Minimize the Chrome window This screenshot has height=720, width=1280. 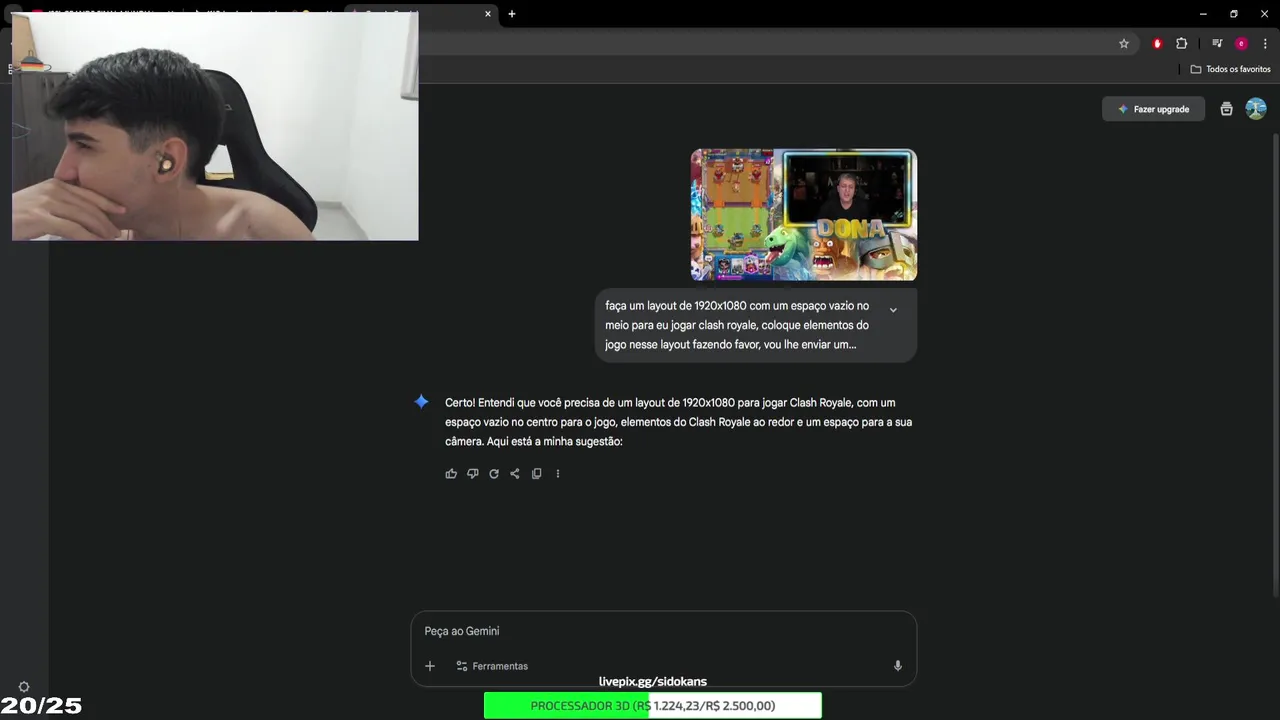click(1203, 14)
